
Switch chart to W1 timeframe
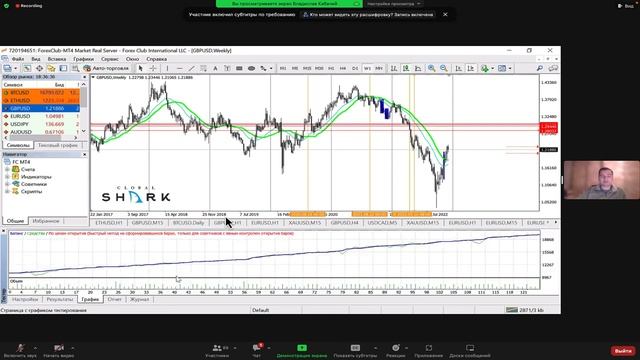pyautogui.click(x=367, y=68)
